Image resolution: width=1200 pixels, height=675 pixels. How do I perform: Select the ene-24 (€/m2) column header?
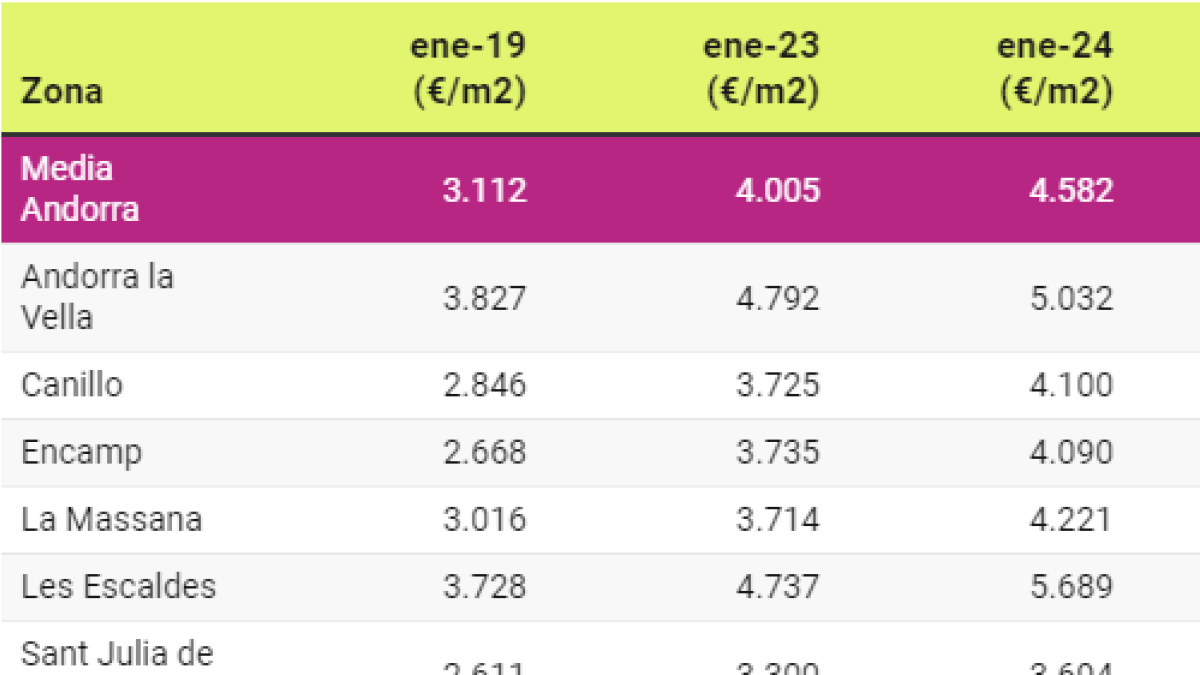point(1056,69)
